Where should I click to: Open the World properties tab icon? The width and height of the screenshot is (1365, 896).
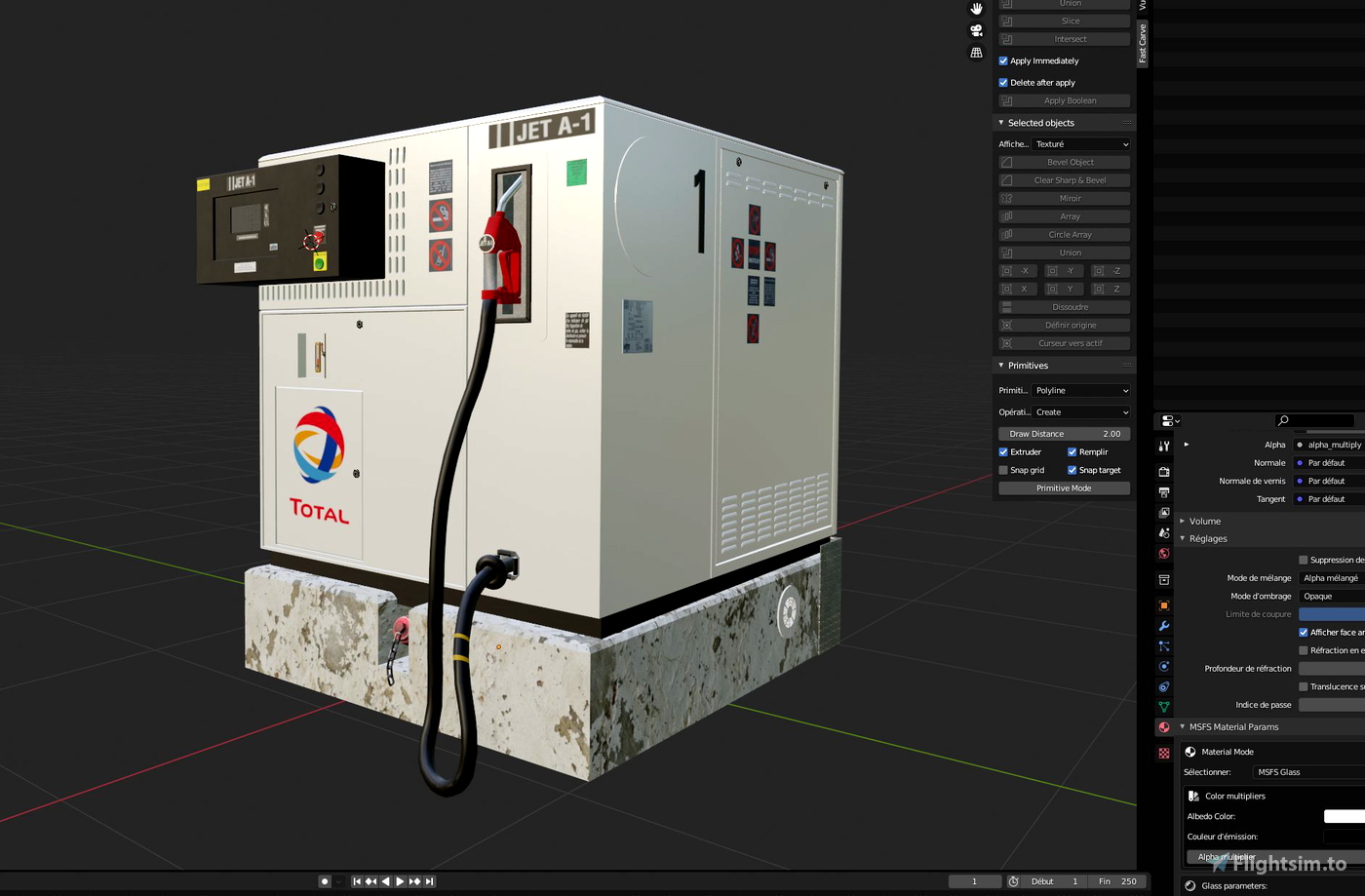(x=1164, y=554)
